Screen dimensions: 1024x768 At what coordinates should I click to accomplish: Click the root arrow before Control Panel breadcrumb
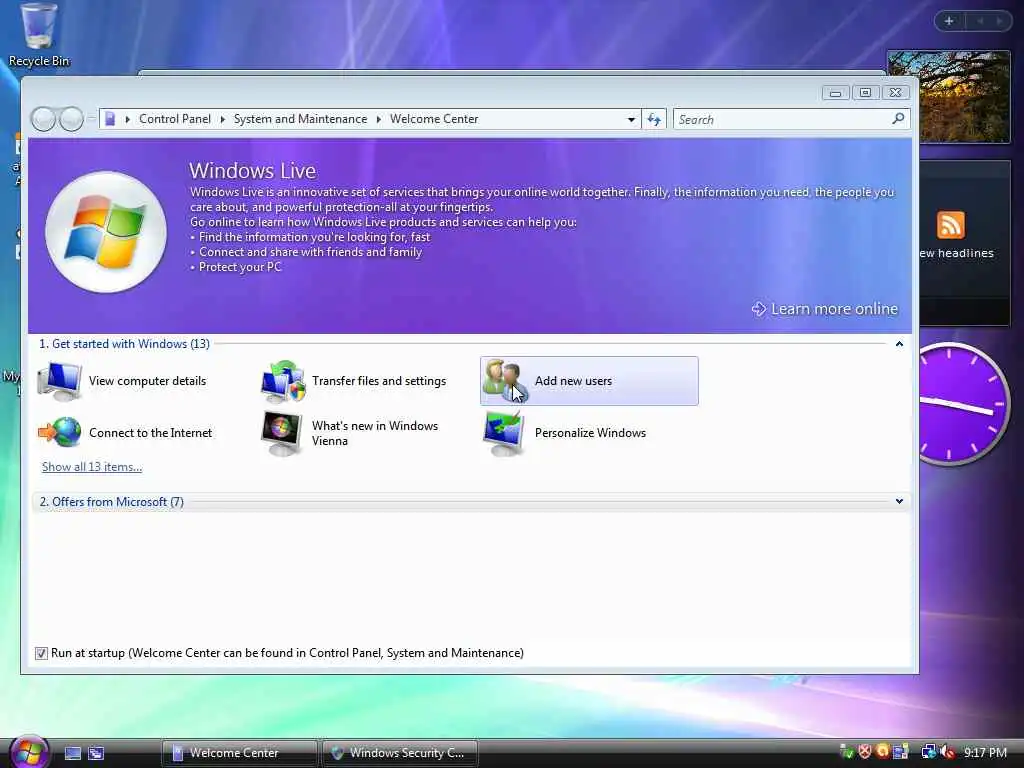(x=127, y=120)
